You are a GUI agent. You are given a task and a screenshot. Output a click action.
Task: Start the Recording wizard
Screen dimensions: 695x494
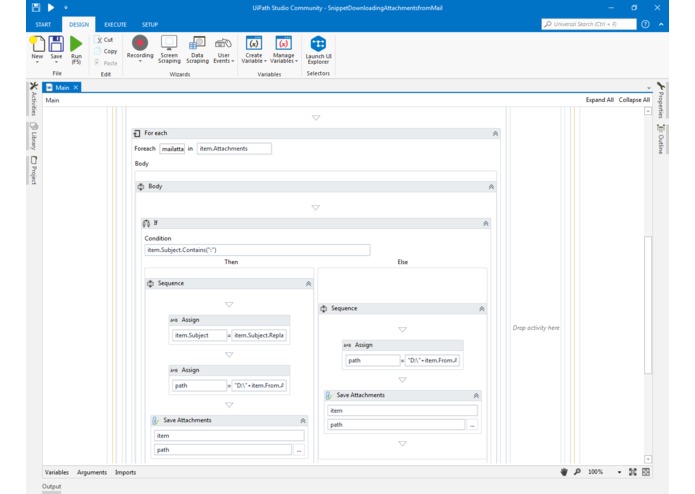pos(140,48)
